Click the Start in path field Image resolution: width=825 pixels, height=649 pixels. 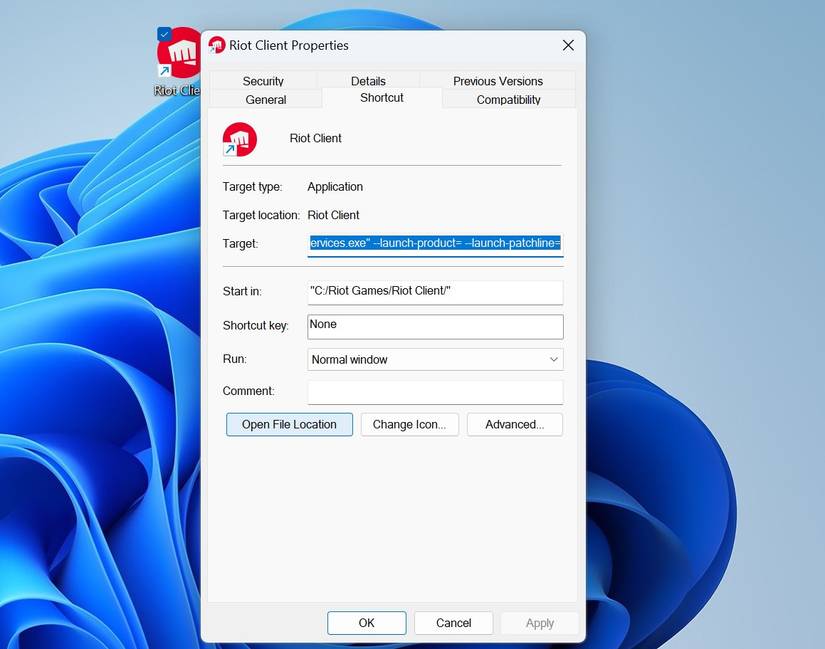pyautogui.click(x=435, y=292)
